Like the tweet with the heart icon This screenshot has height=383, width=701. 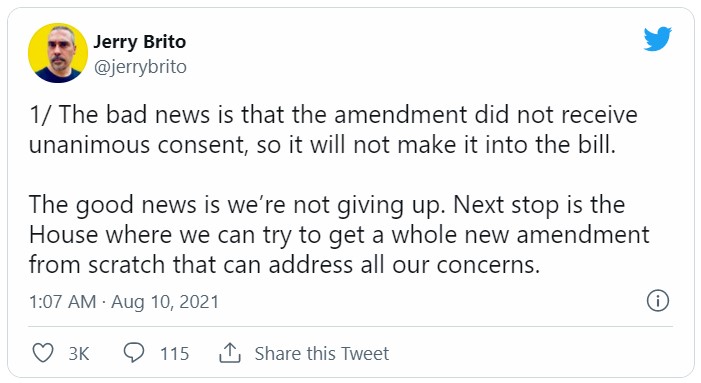pos(43,353)
